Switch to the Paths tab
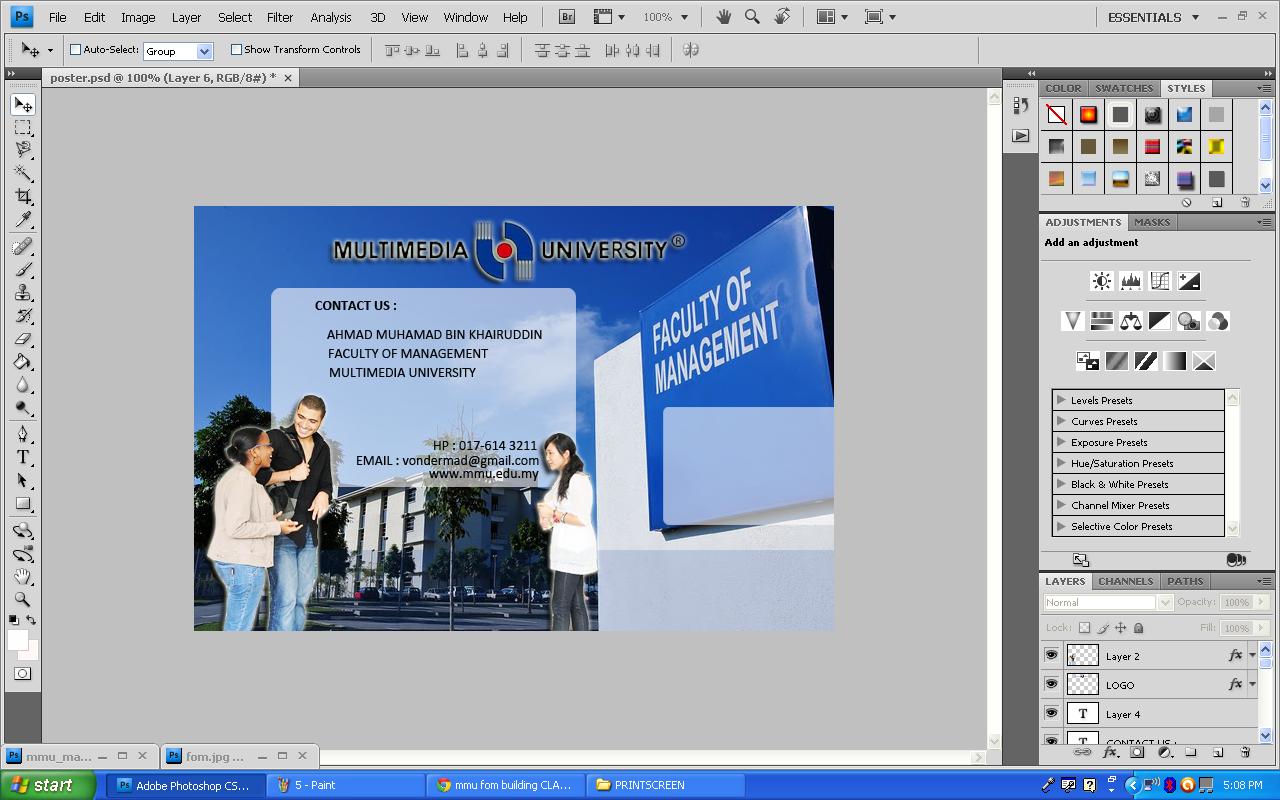1280x800 pixels. click(x=1185, y=581)
